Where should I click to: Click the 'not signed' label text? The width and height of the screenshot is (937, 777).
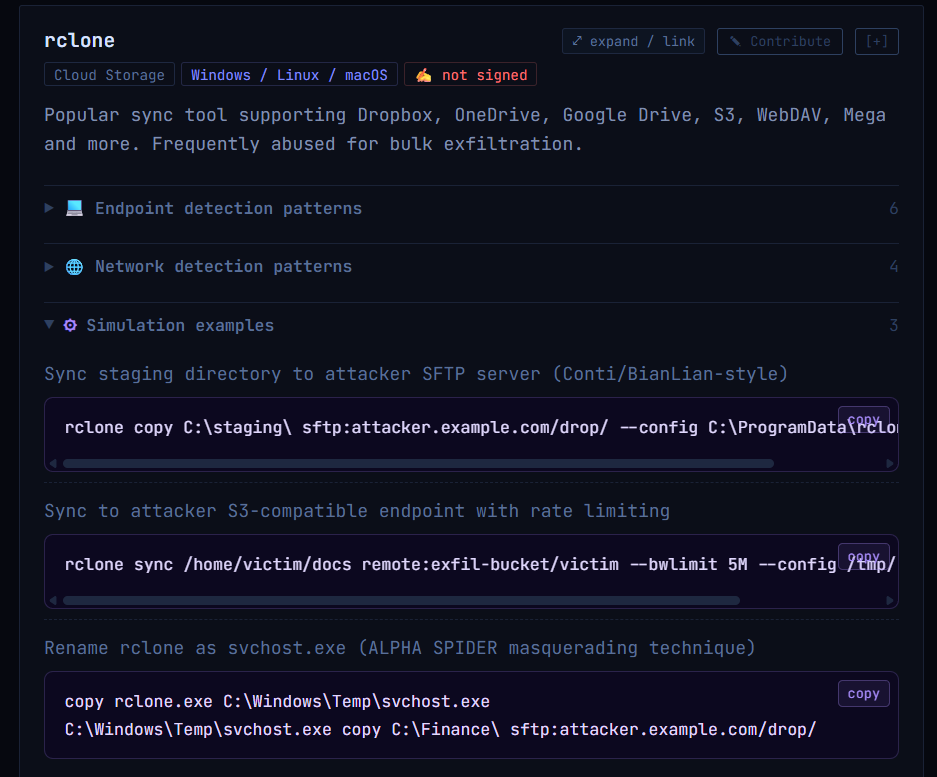click(485, 75)
